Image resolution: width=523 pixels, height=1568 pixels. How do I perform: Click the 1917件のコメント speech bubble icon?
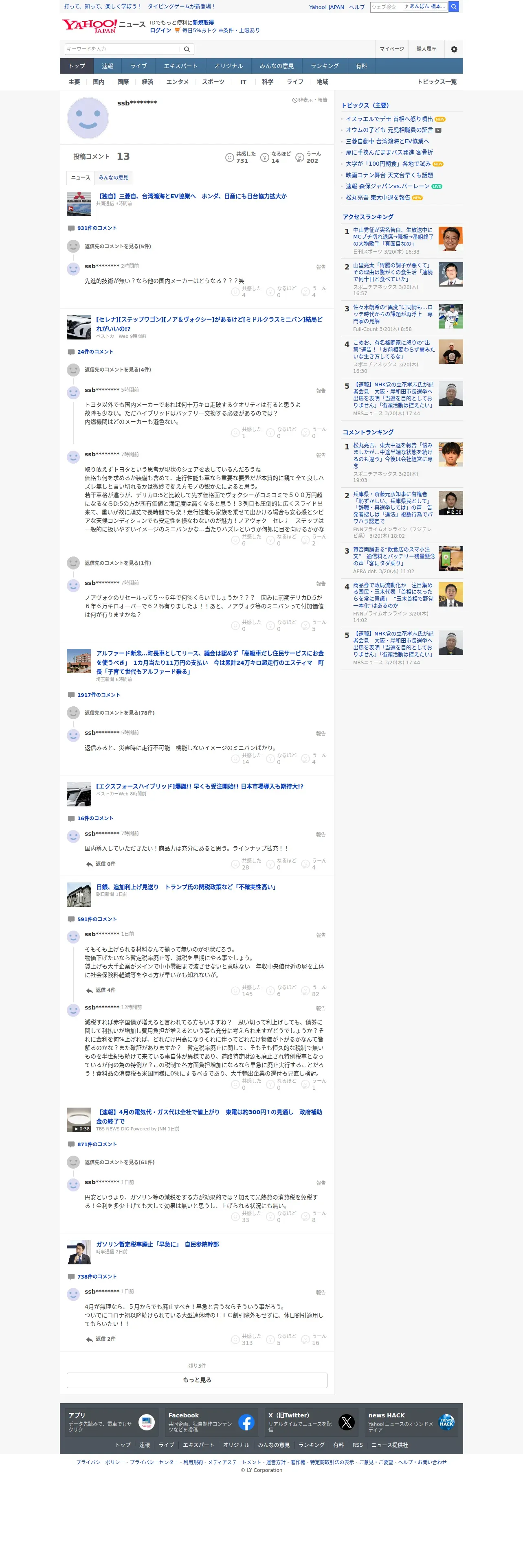[x=71, y=695]
